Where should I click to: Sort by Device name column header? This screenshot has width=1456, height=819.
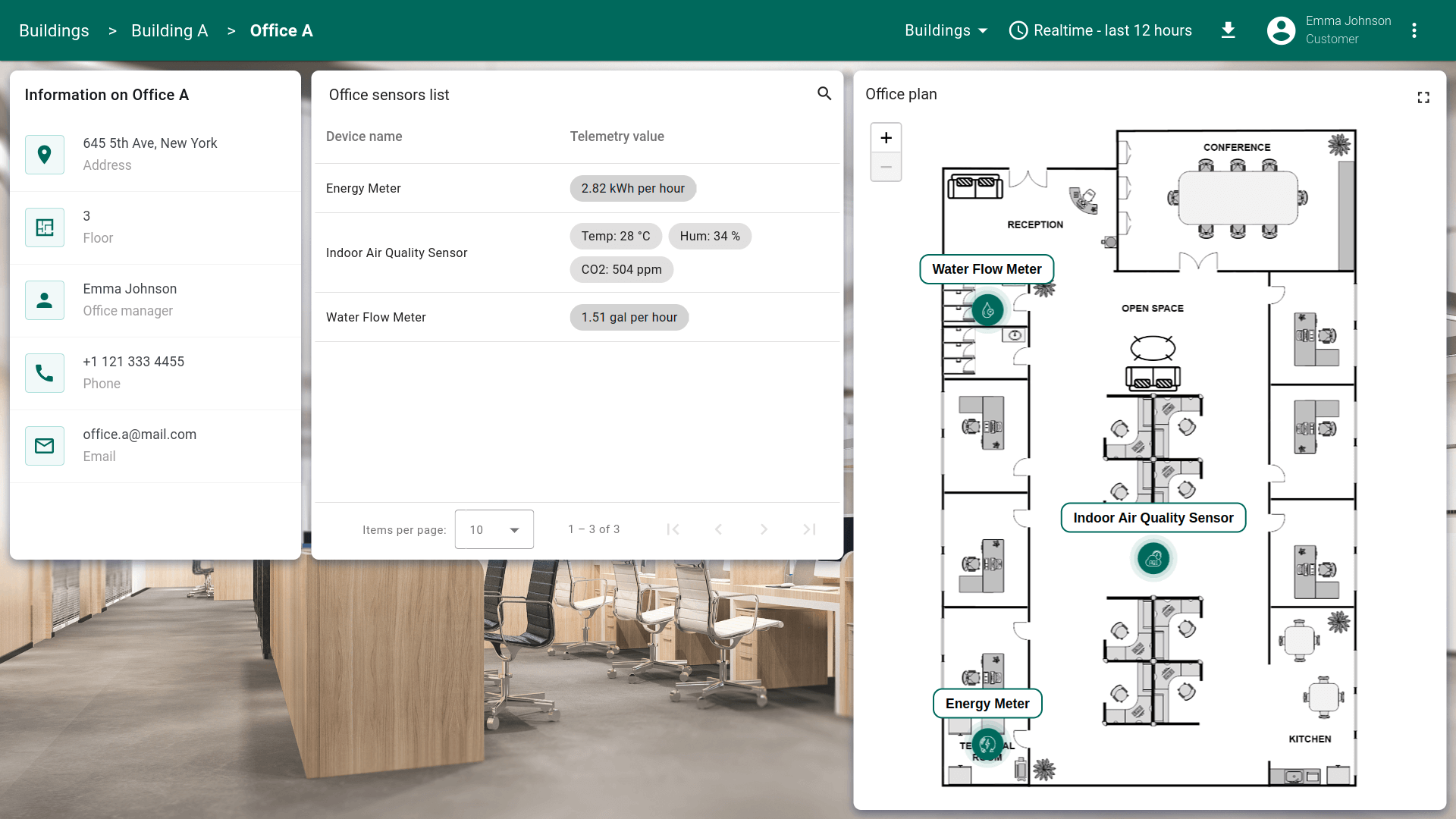[x=364, y=136]
